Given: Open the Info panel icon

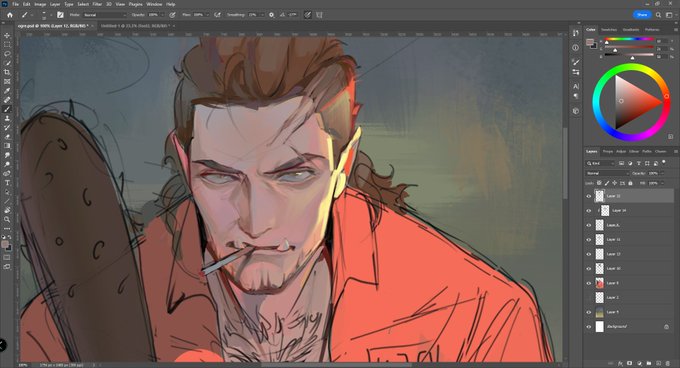Looking at the screenshot, I should click(575, 48).
